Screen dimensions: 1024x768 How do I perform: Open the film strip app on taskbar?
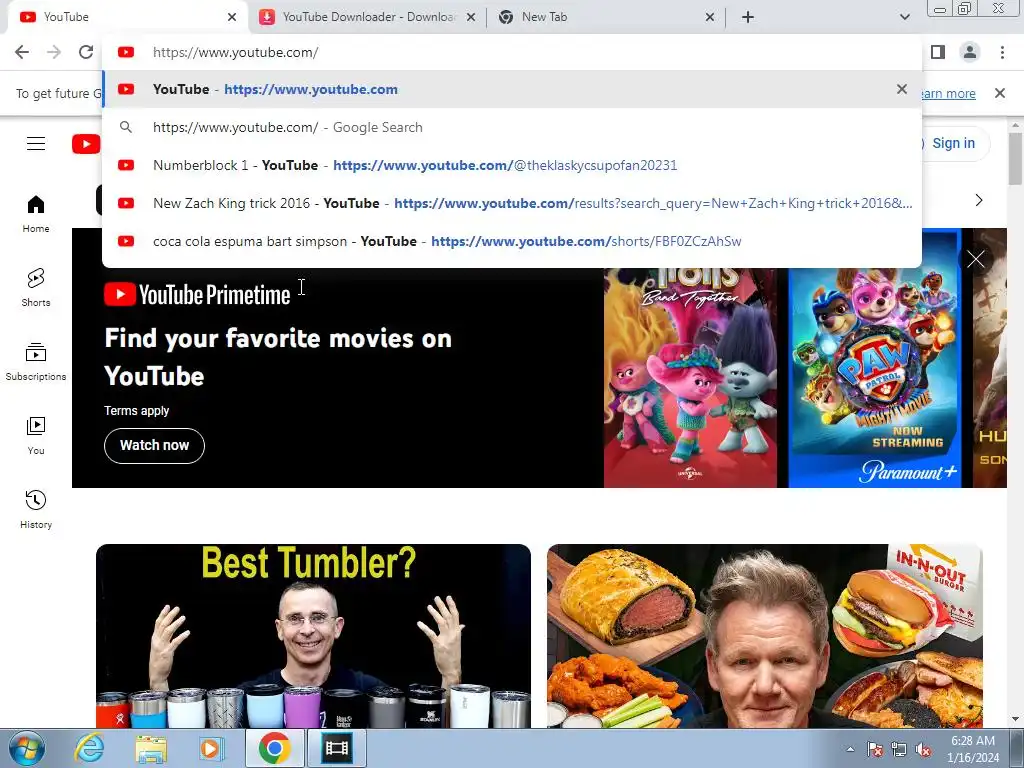[336, 748]
